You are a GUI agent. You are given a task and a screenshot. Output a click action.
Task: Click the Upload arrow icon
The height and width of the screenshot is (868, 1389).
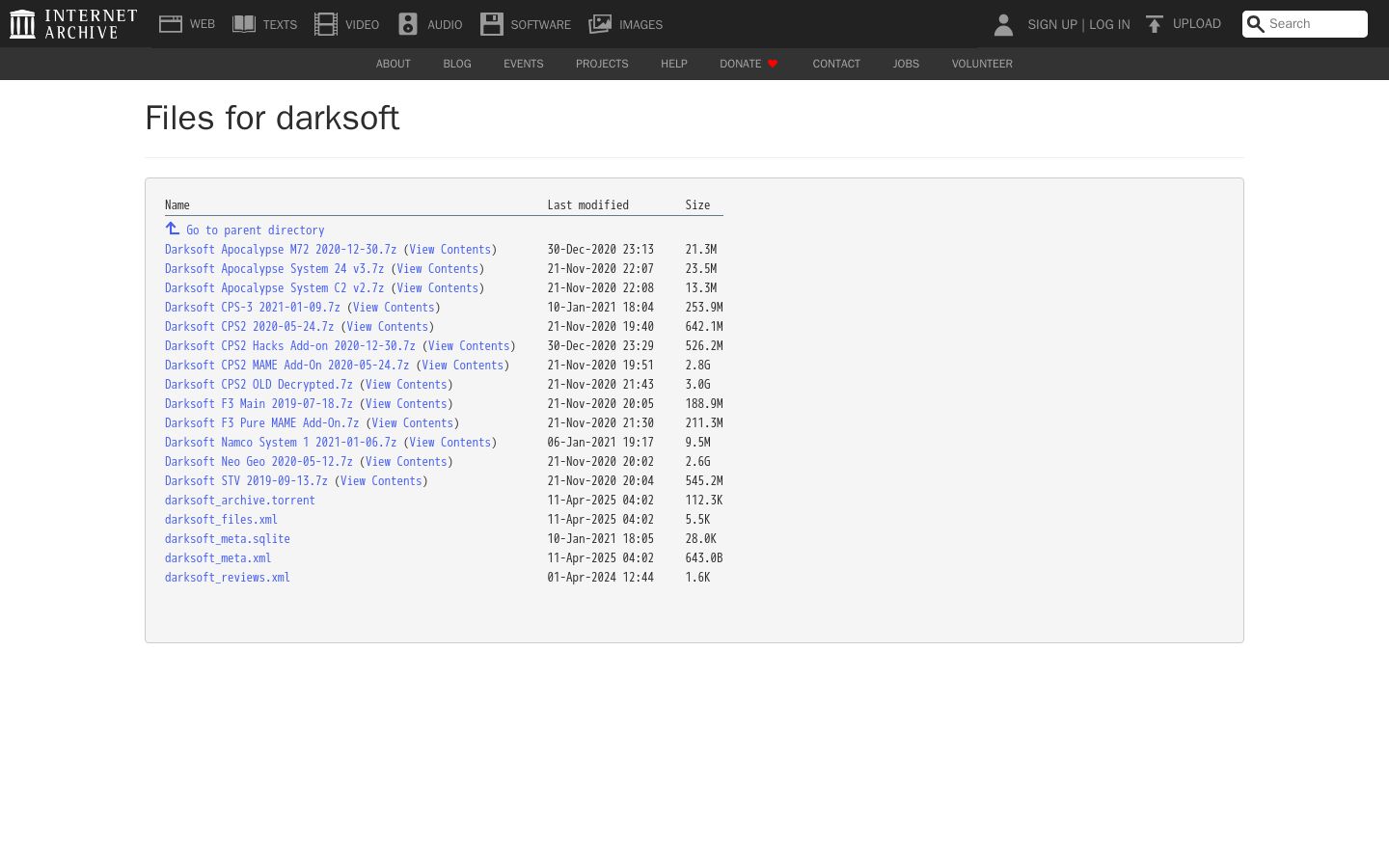(1154, 24)
